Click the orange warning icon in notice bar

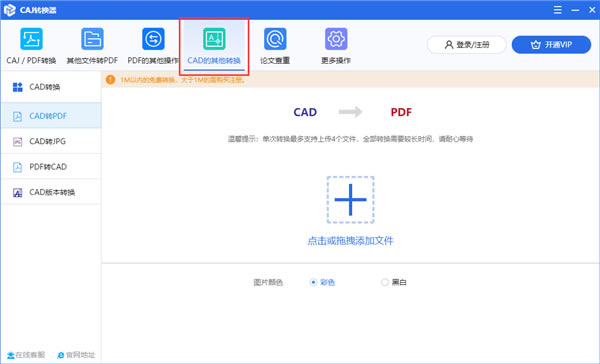[110, 80]
